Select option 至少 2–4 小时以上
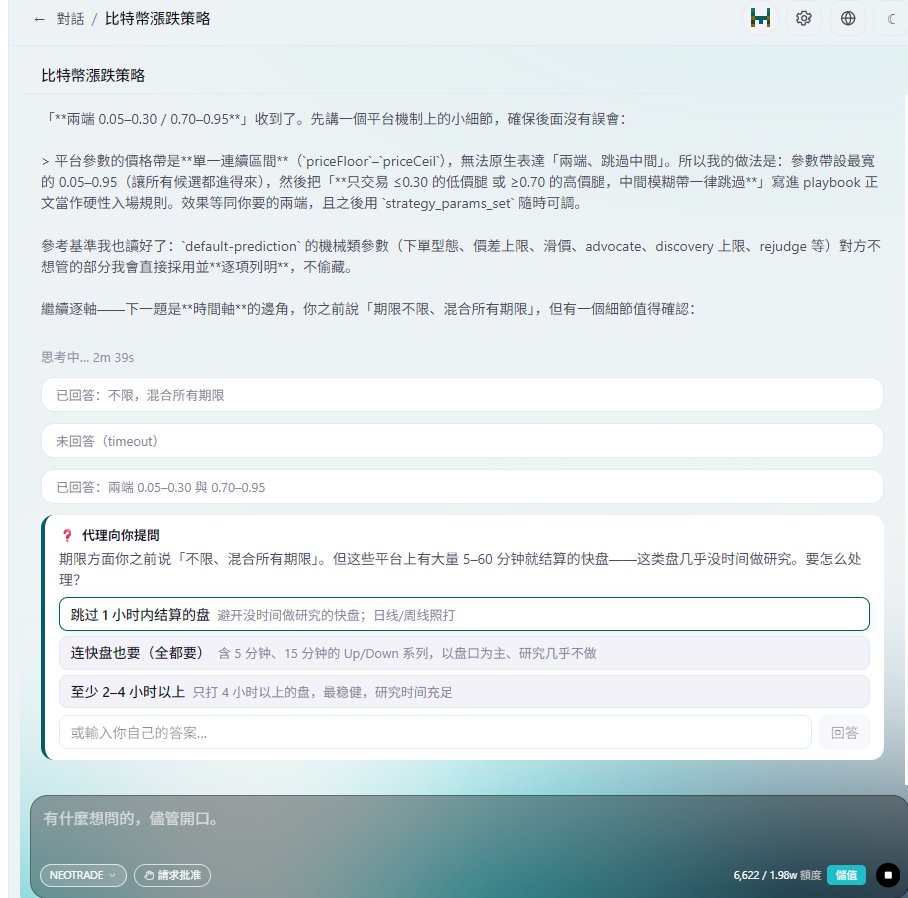 [464, 692]
